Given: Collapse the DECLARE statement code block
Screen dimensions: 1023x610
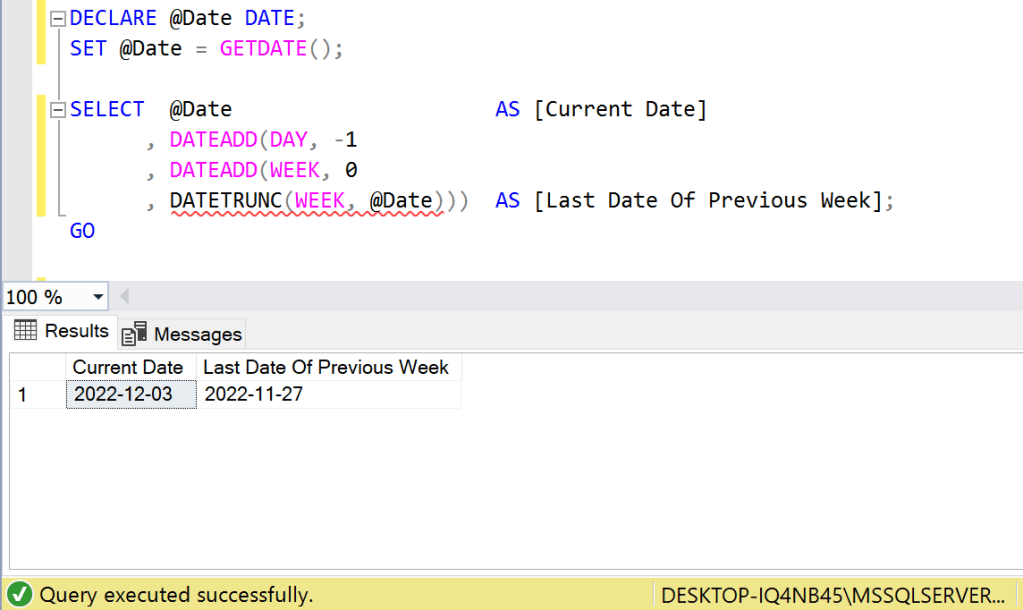Looking at the screenshot, I should coord(57,19).
